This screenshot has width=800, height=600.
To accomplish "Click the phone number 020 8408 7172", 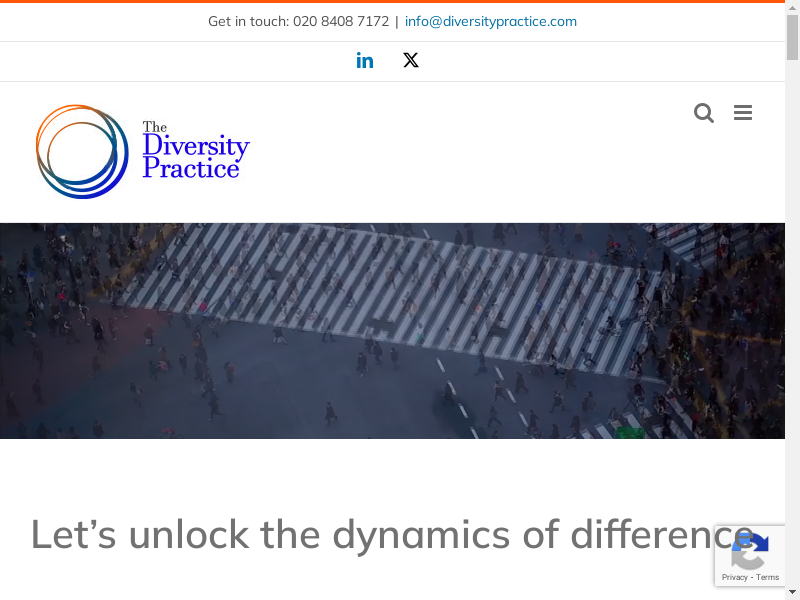I will click(340, 21).
